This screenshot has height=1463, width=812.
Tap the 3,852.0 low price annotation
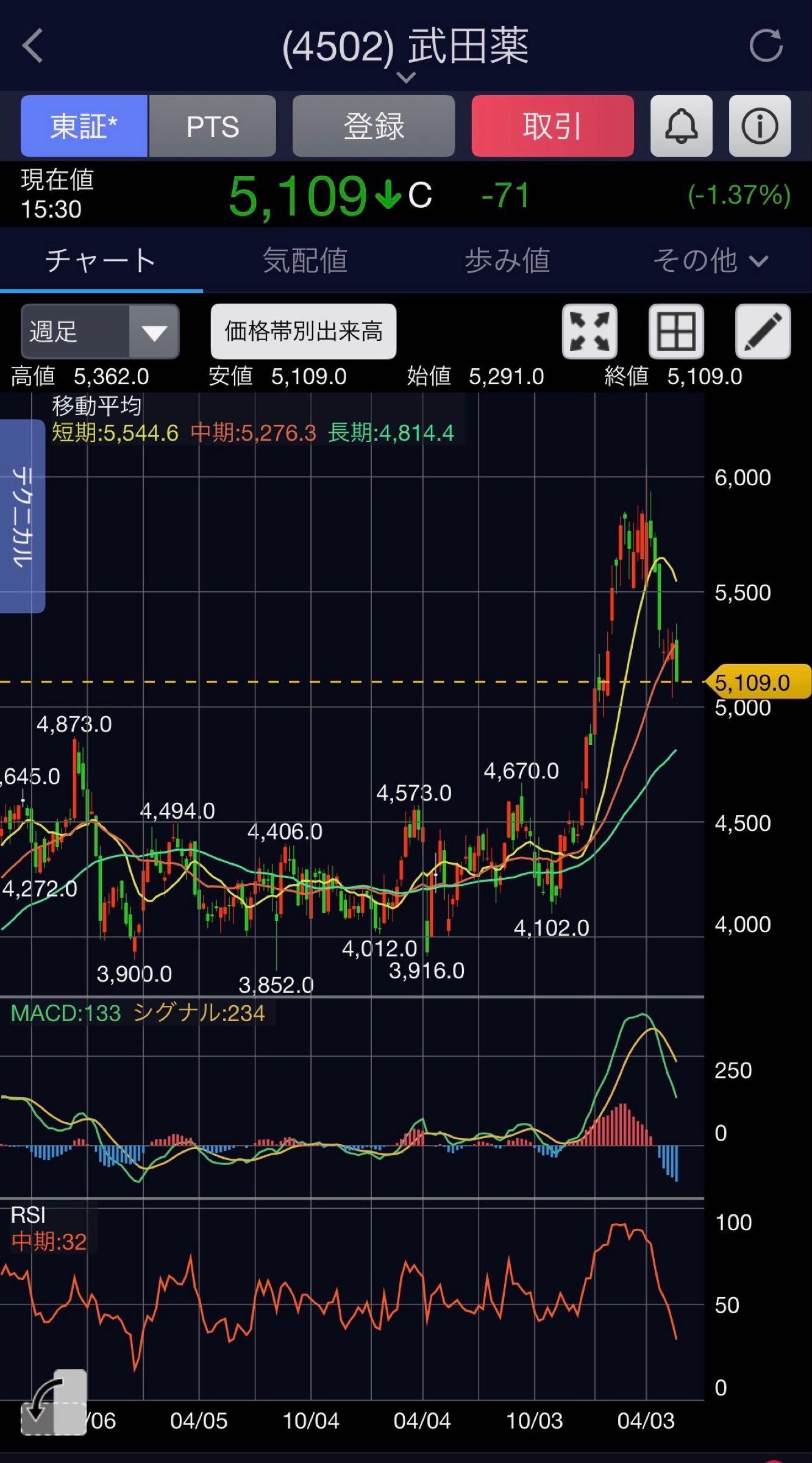point(276,985)
